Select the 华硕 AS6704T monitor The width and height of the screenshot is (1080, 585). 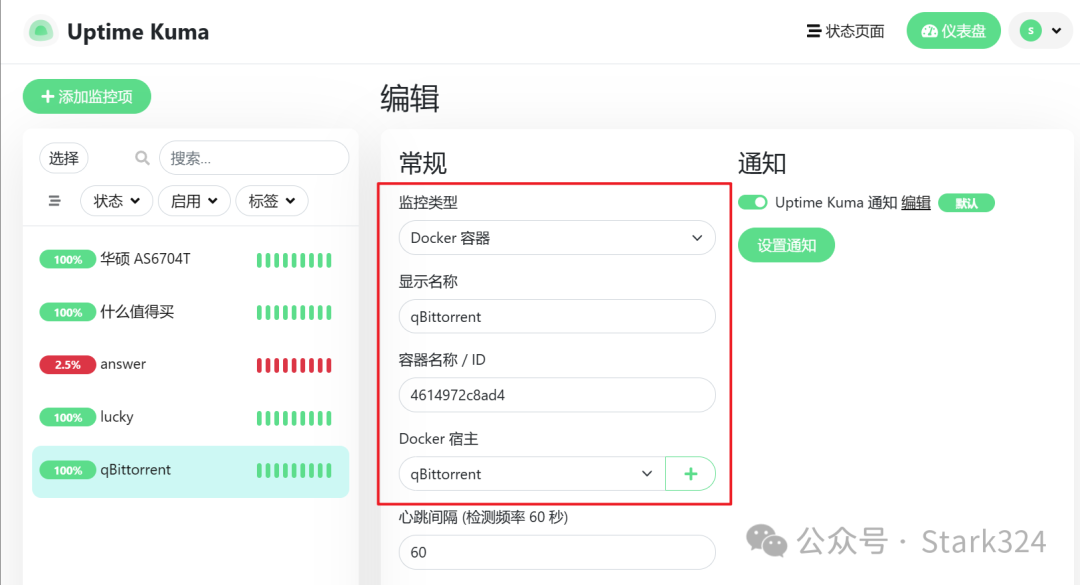190,260
